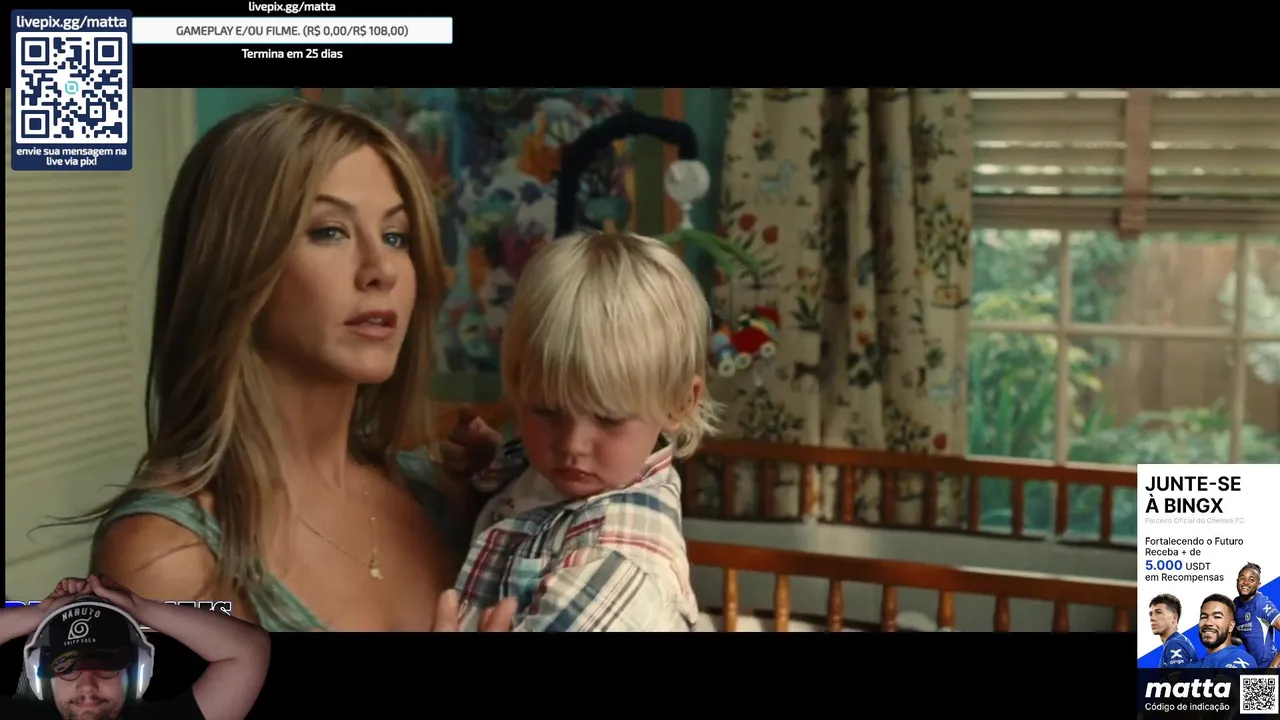
Task: Click the livepix QR code in the overlay
Action: pyautogui.click(x=72, y=88)
